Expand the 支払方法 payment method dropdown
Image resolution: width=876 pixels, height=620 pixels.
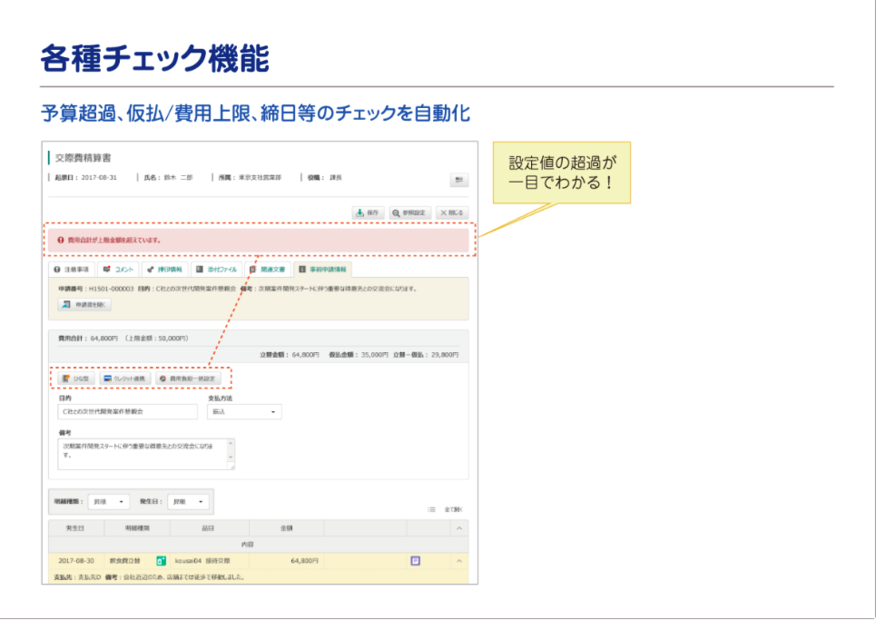coord(244,411)
